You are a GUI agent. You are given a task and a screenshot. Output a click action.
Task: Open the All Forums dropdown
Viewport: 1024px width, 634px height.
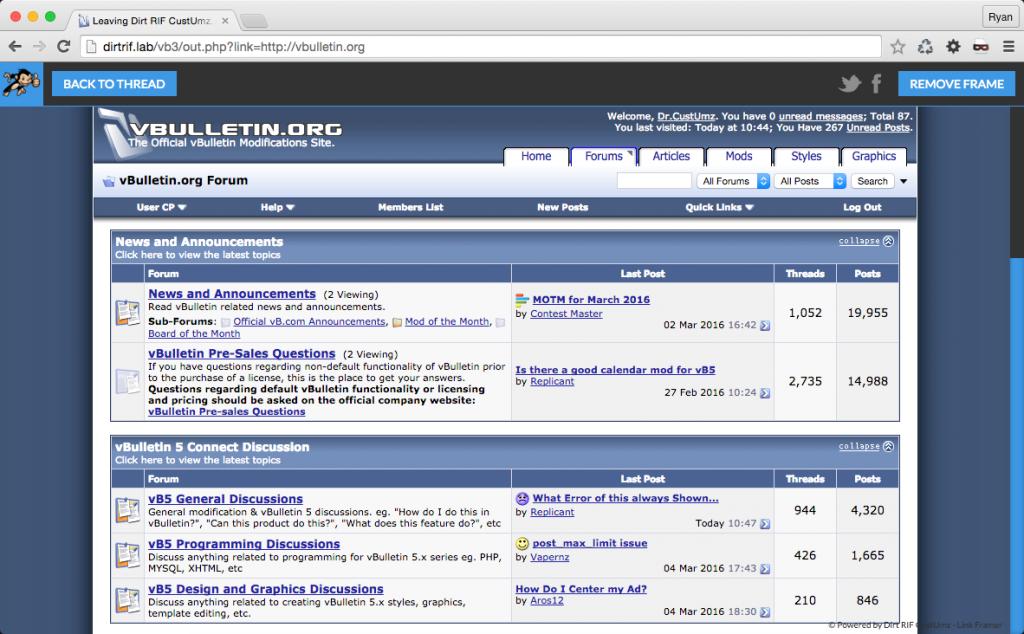pos(734,181)
